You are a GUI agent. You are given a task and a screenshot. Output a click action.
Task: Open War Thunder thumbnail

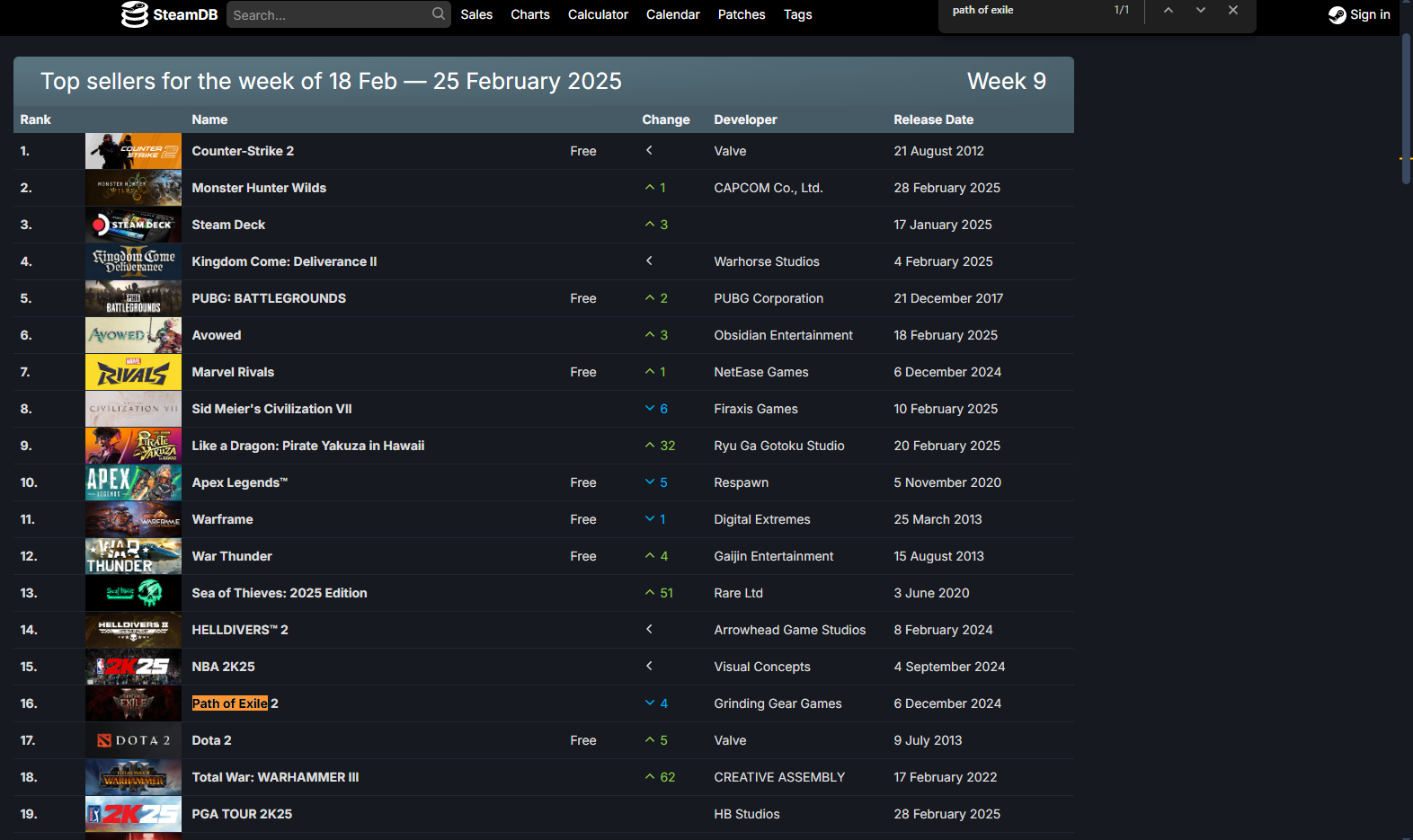(133, 556)
